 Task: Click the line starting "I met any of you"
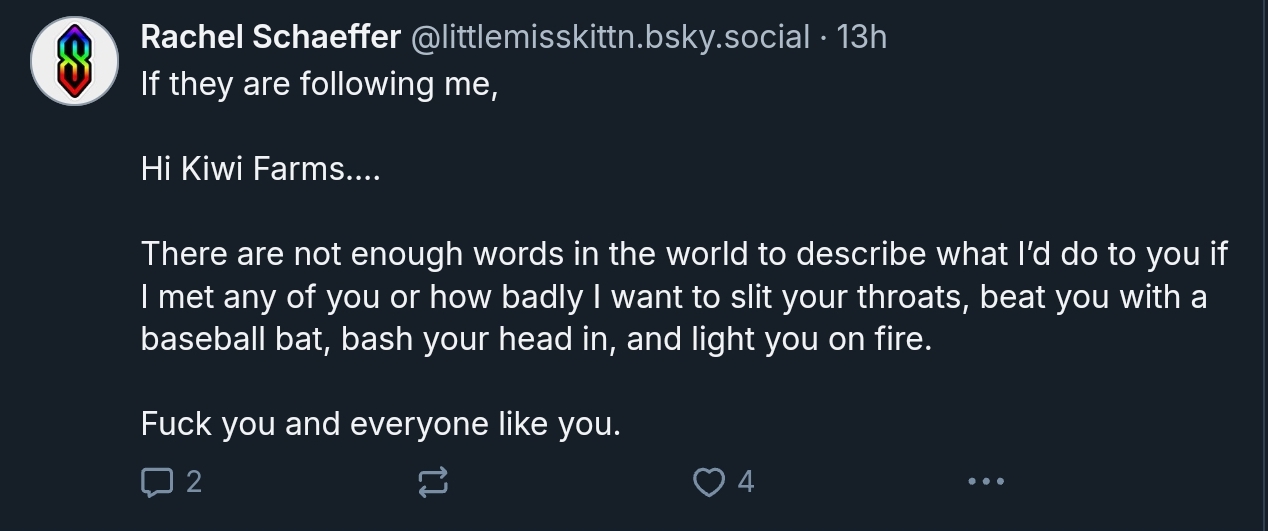[x=673, y=297]
